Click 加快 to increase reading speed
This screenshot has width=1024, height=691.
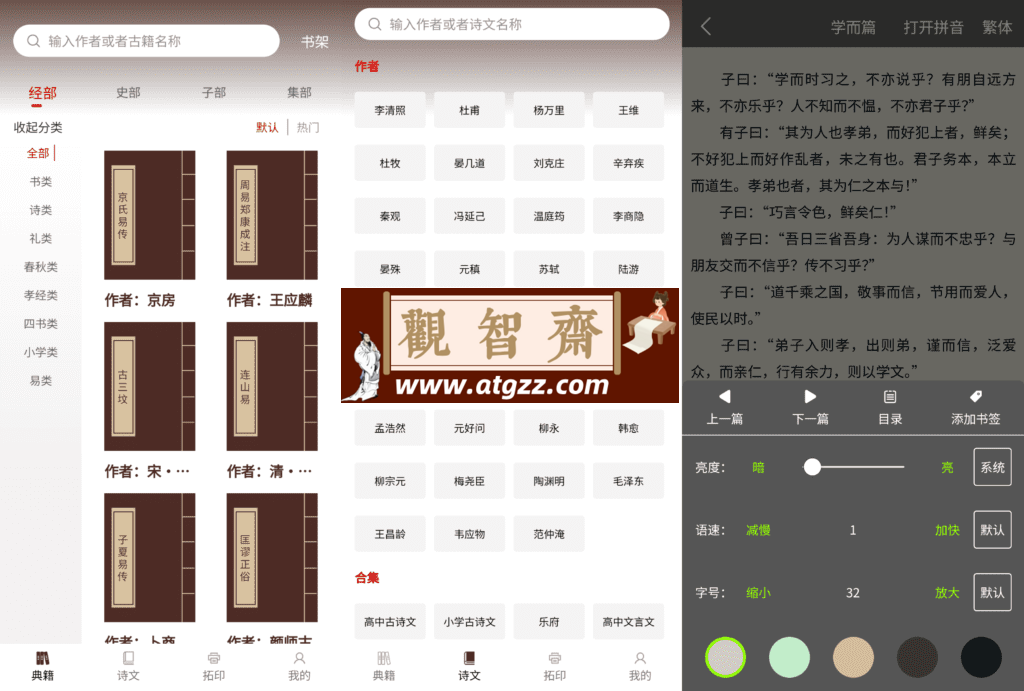[x=947, y=530]
